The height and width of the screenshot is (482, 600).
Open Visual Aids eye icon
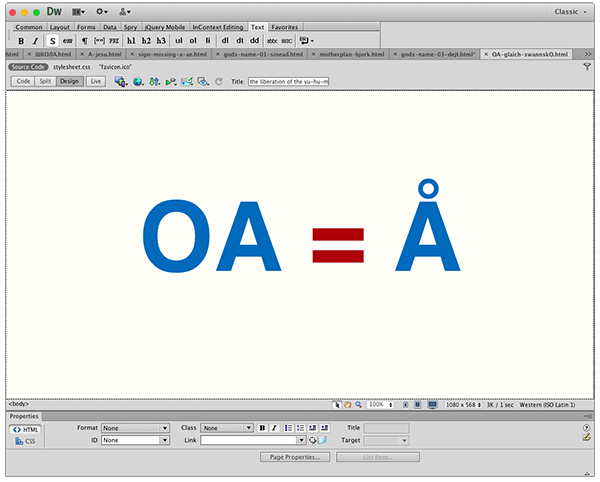click(x=203, y=81)
